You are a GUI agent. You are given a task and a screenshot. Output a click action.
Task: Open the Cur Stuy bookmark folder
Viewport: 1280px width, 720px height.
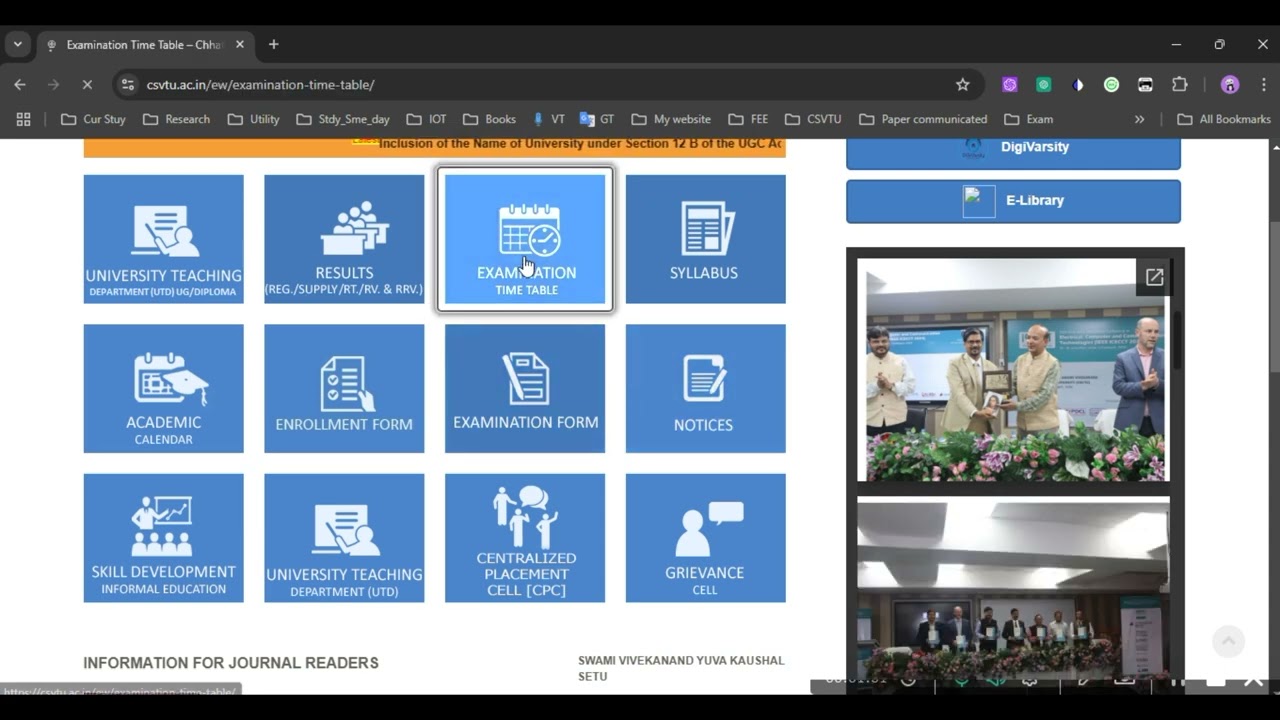93,119
